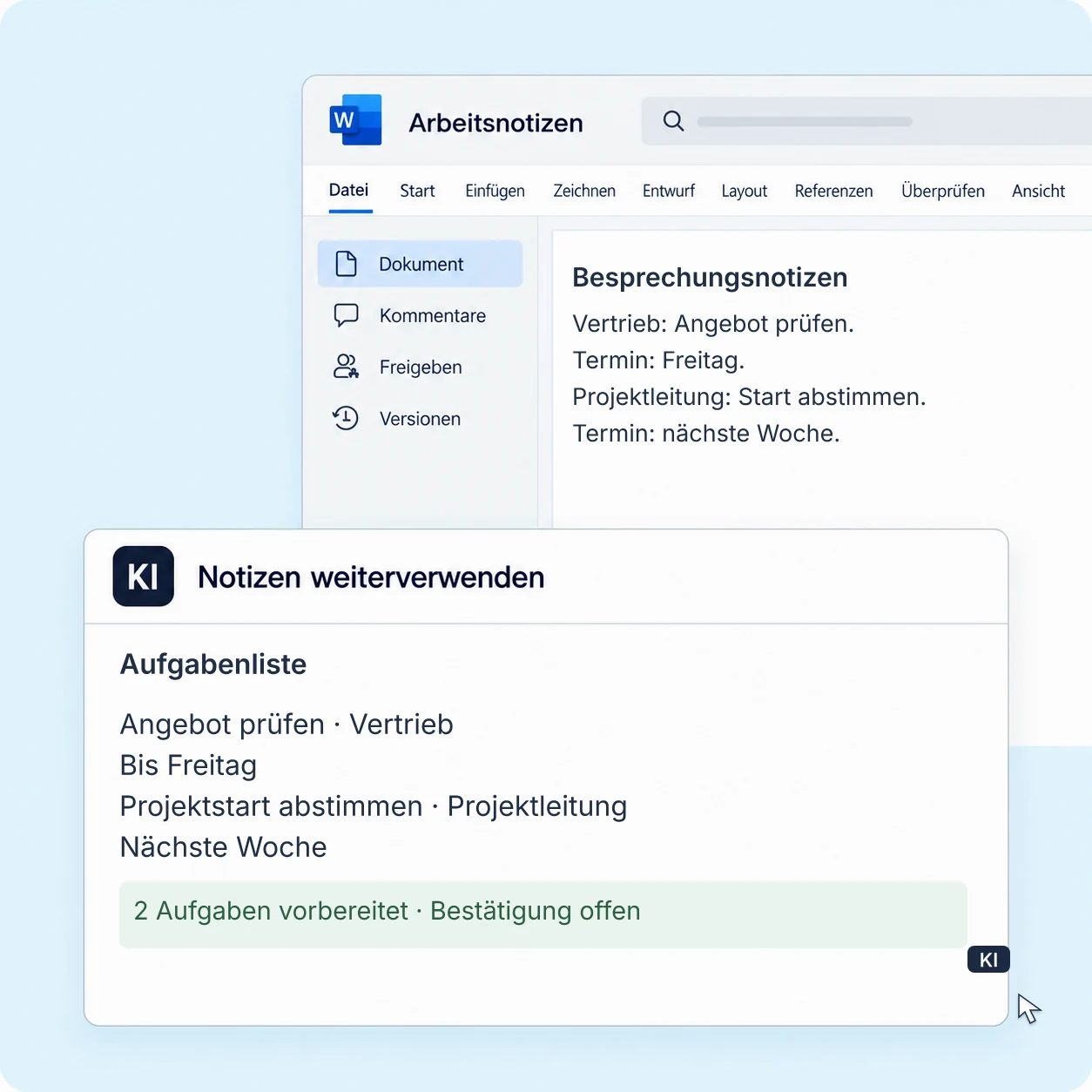The width and height of the screenshot is (1092, 1092).
Task: Click the Versionen history clock icon
Action: [346, 418]
